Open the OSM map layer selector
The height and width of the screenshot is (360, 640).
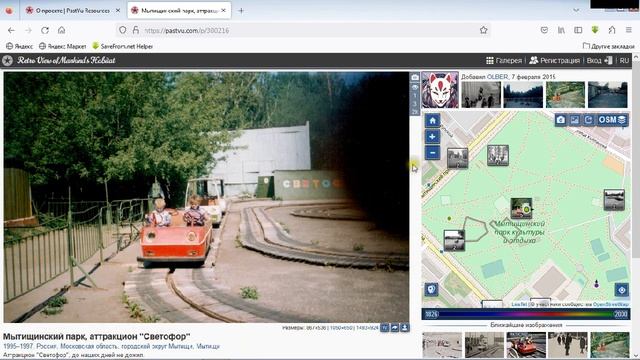pyautogui.click(x=612, y=120)
